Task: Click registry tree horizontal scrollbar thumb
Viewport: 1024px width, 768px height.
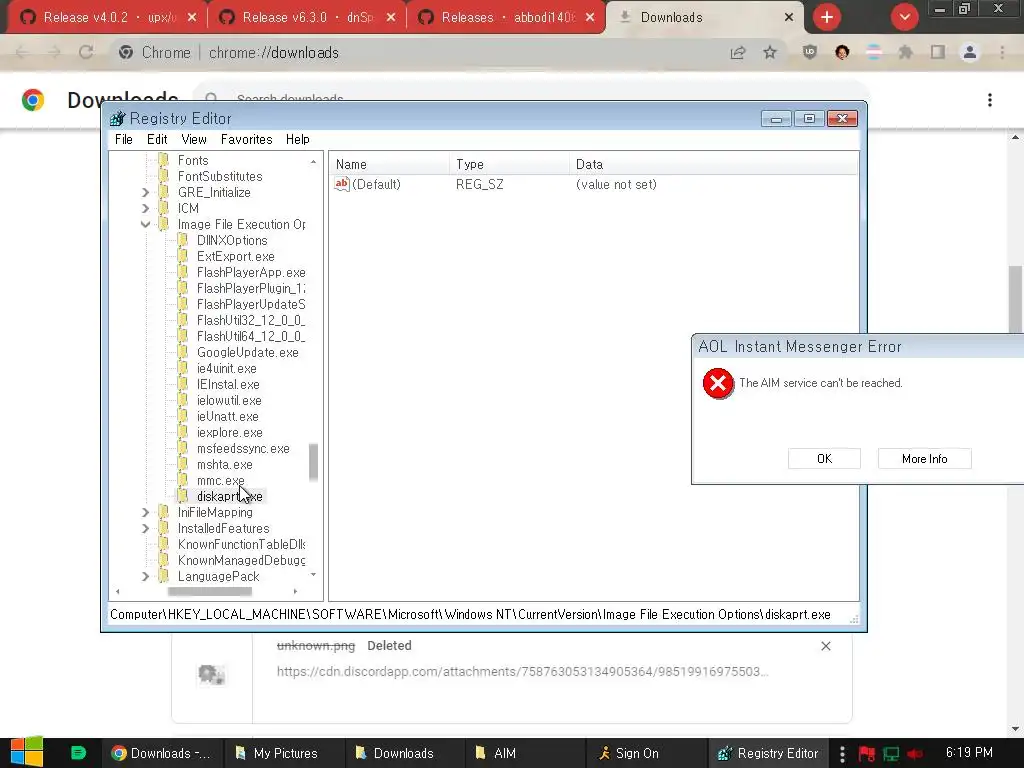Action: [210, 592]
